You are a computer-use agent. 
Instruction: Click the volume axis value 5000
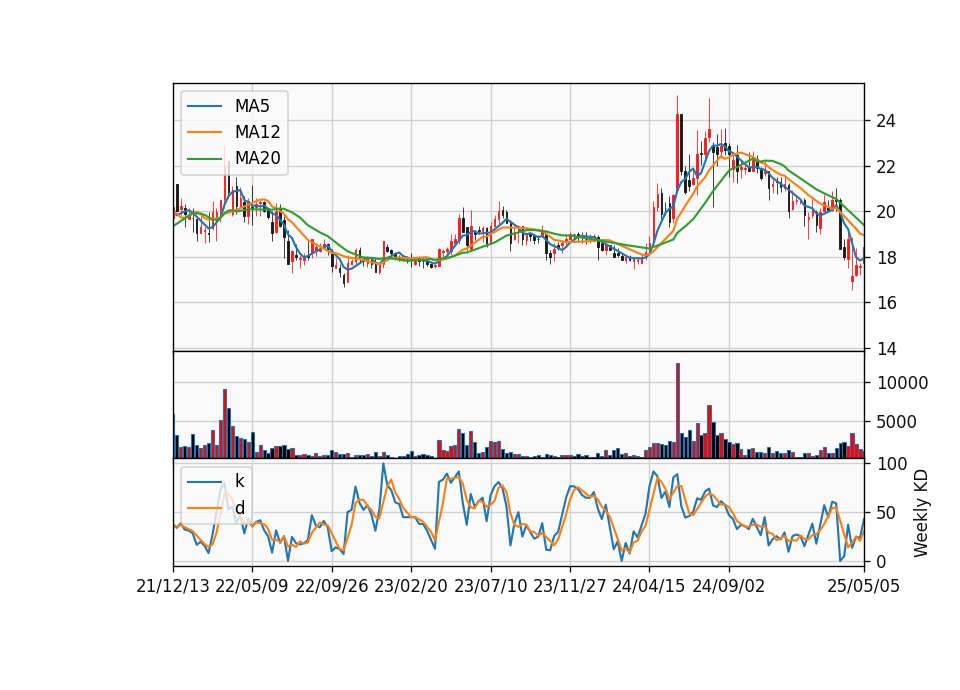(x=897, y=422)
